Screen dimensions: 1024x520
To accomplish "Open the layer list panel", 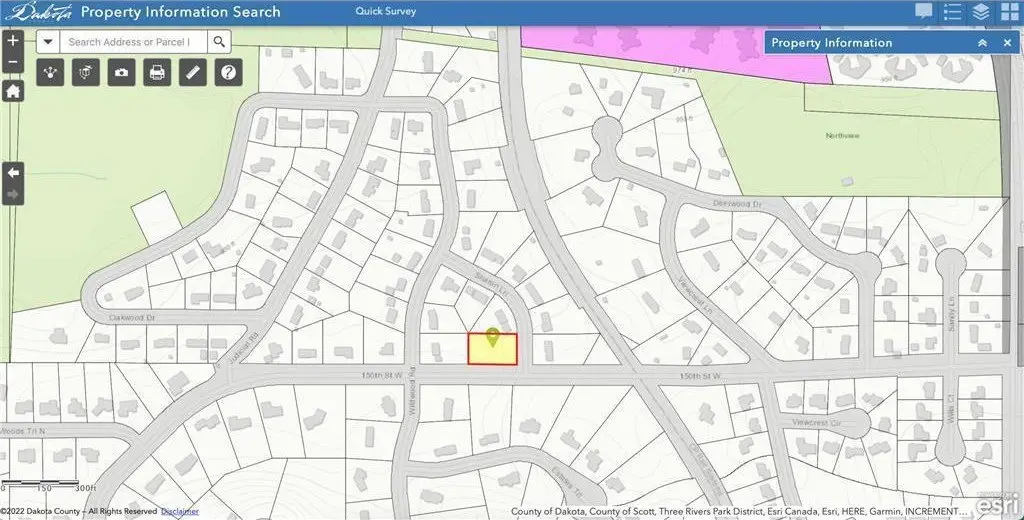I will point(980,12).
